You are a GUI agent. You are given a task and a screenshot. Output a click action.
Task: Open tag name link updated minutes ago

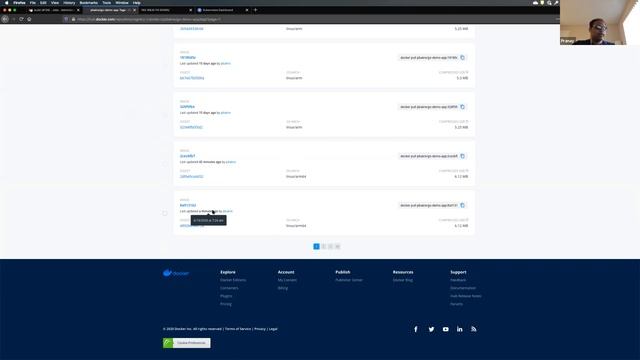[187, 156]
